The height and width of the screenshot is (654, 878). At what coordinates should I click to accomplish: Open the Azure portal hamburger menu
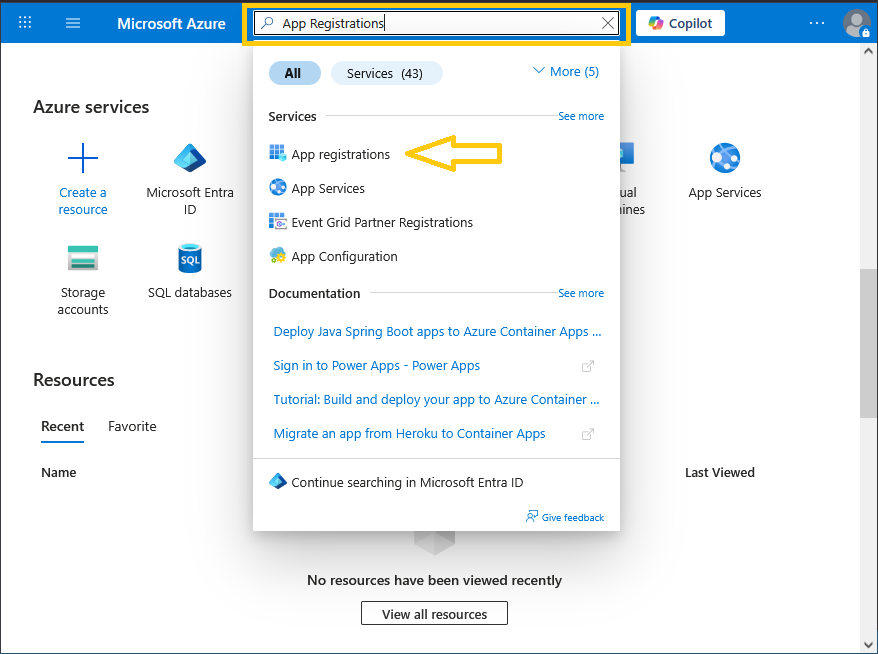73,23
